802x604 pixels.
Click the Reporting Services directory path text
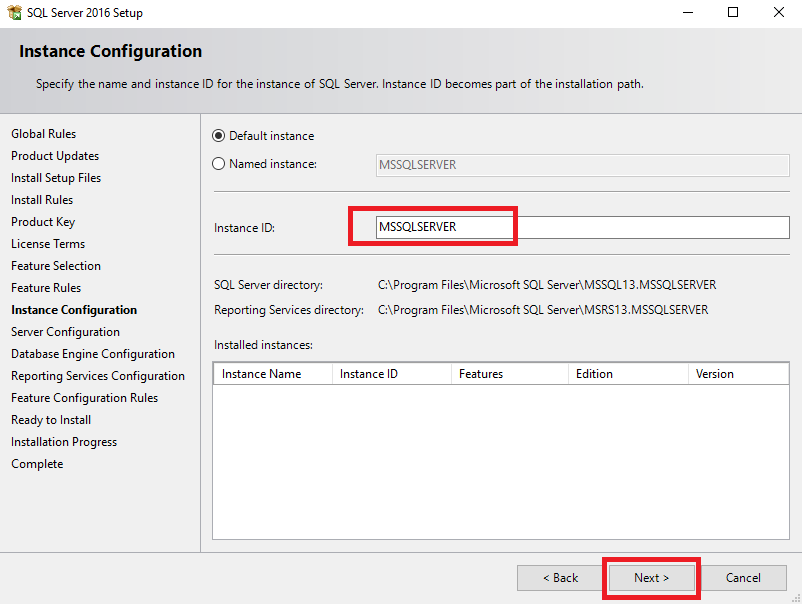pyautogui.click(x=543, y=310)
